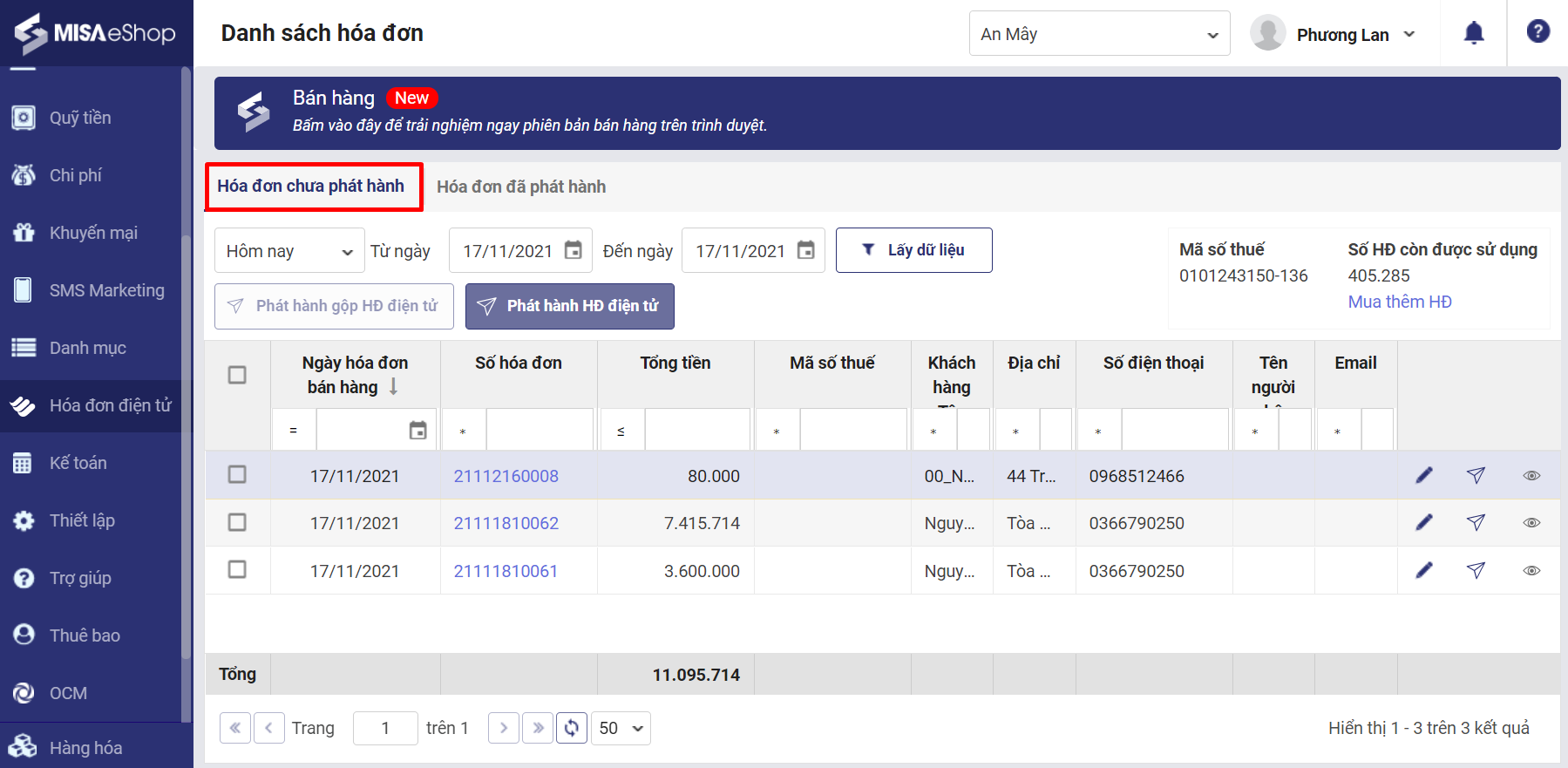This screenshot has height=768, width=1568.
Task: Go to next page arrow
Action: (x=504, y=728)
